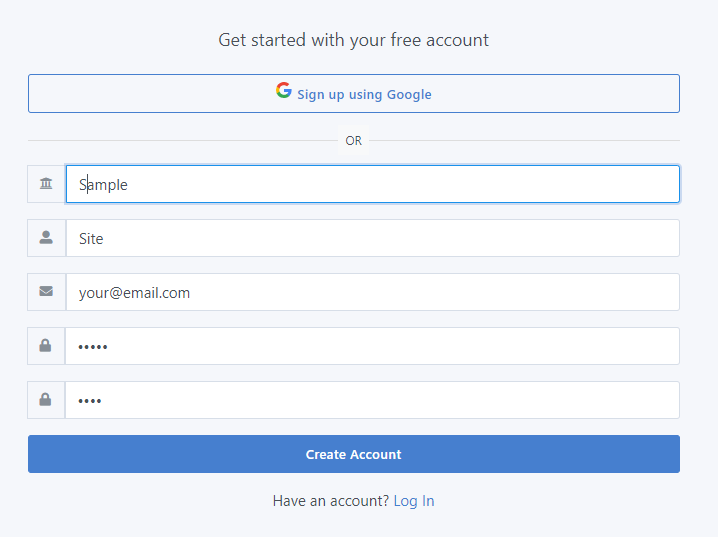Click the institution icon beside the Sample field

[46, 184]
